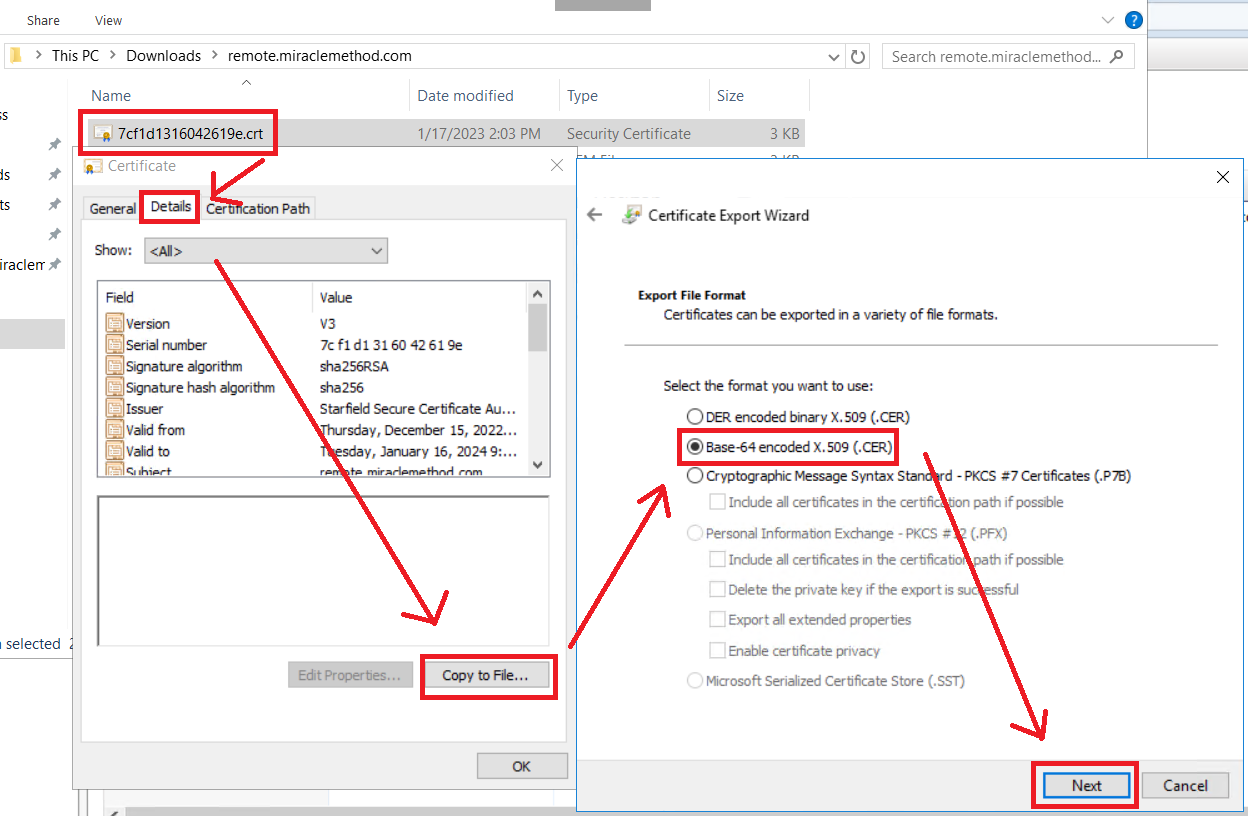The height and width of the screenshot is (816, 1248).
Task: Click the Copy to File button
Action: point(488,675)
